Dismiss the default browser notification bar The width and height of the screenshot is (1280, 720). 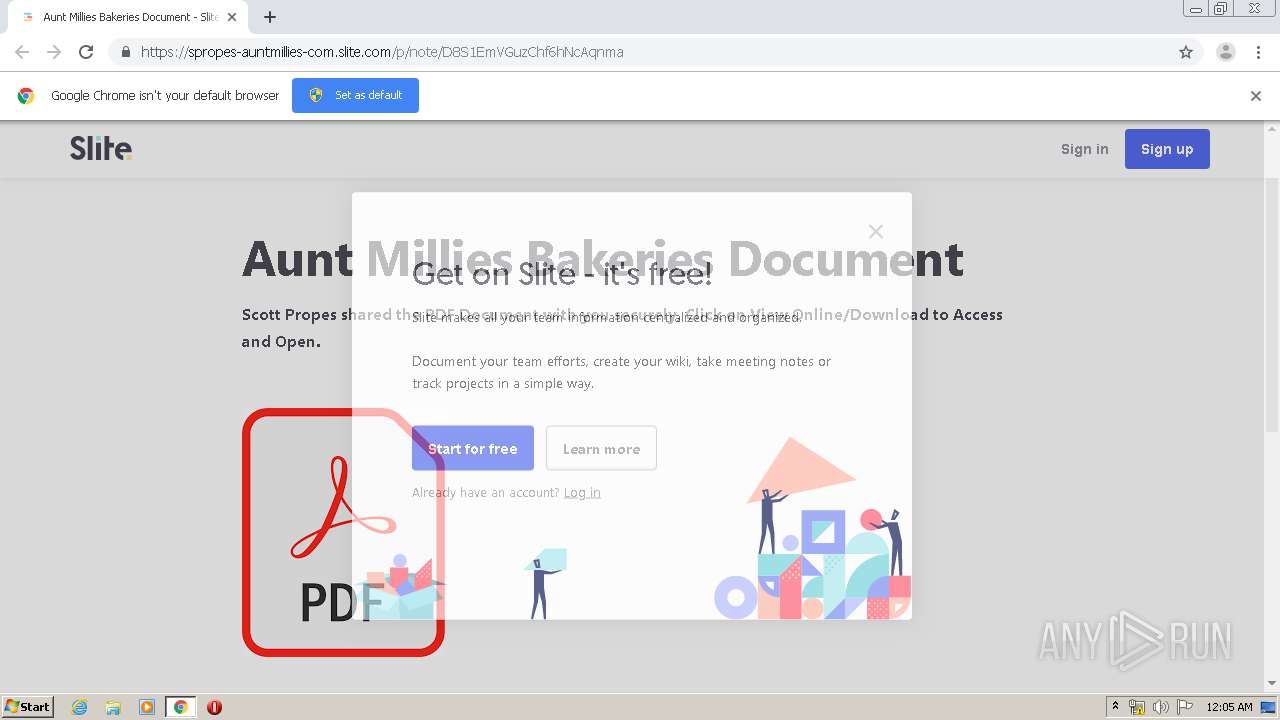pyautogui.click(x=1256, y=96)
